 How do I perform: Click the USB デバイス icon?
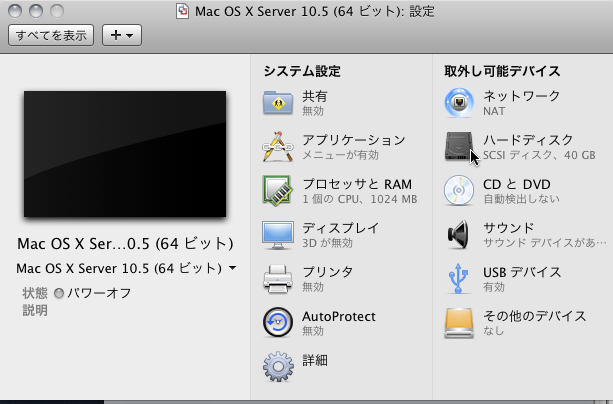[458, 279]
